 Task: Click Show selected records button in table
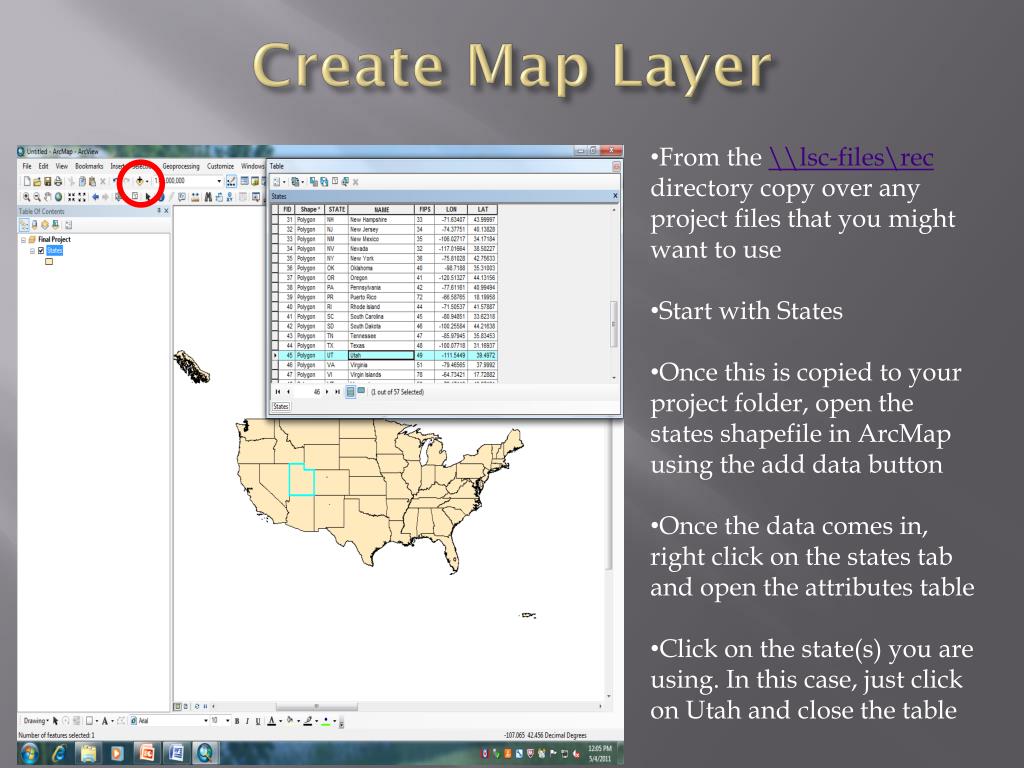click(362, 392)
